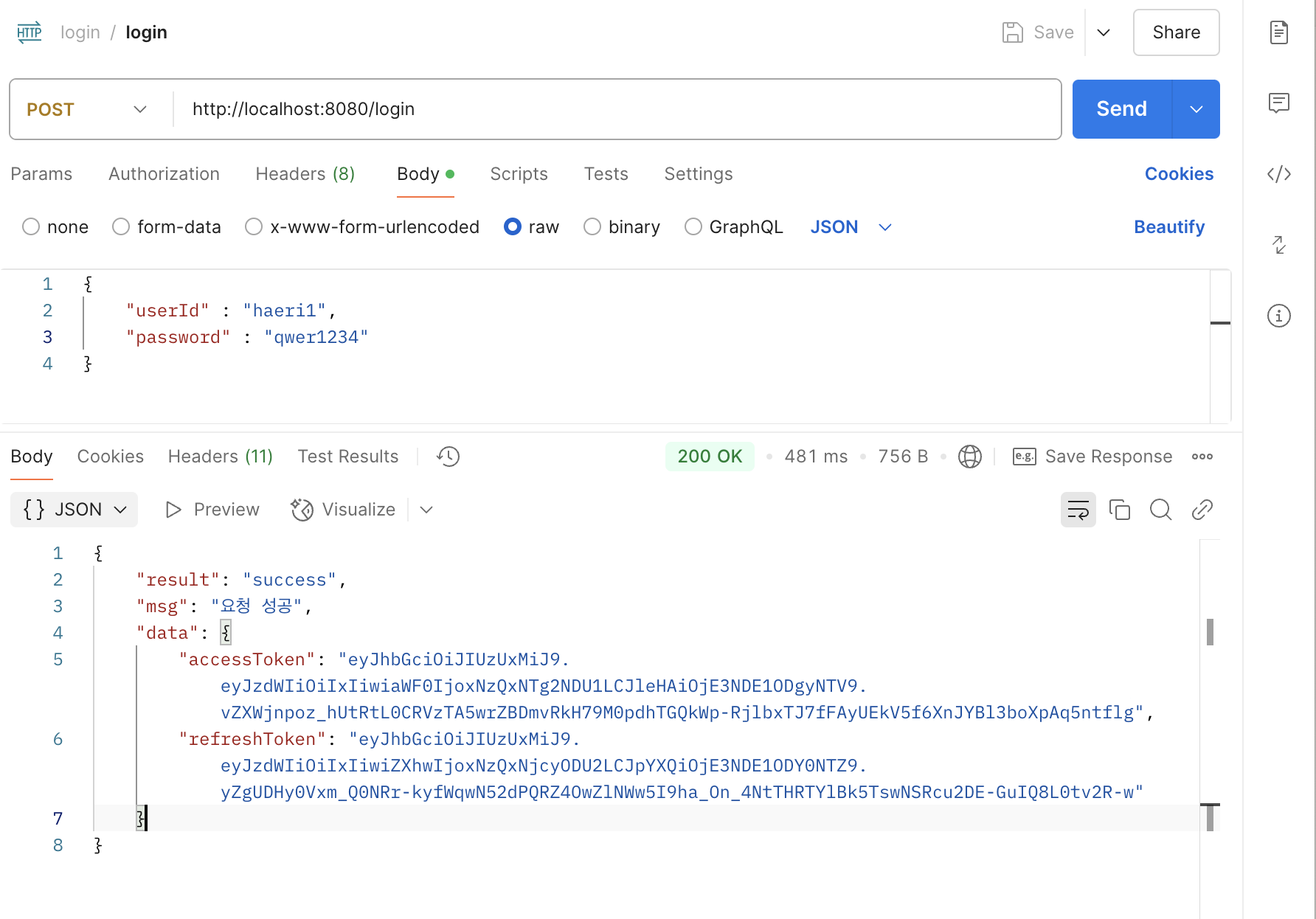The width and height of the screenshot is (1316, 919).
Task: Open the Params tab
Action: click(x=41, y=174)
